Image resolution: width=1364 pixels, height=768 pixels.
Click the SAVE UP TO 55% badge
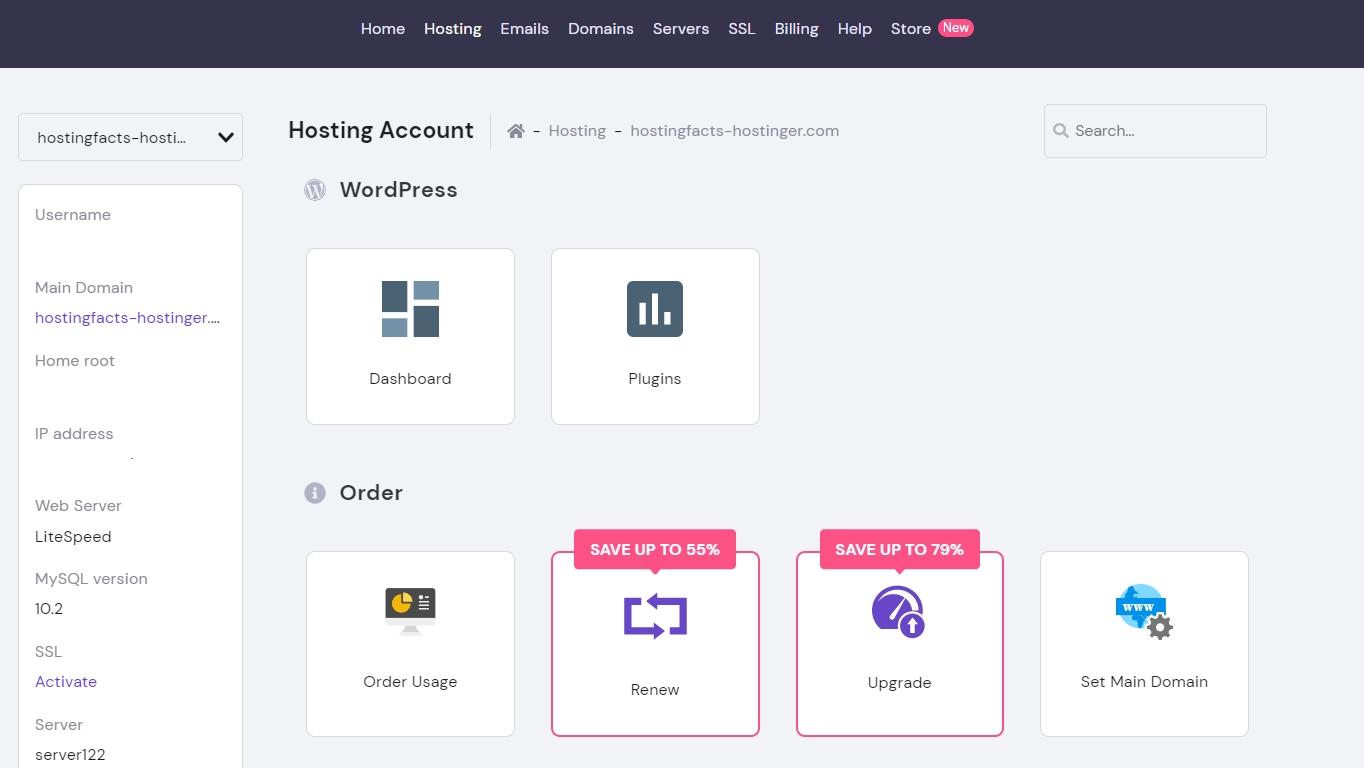pos(655,549)
